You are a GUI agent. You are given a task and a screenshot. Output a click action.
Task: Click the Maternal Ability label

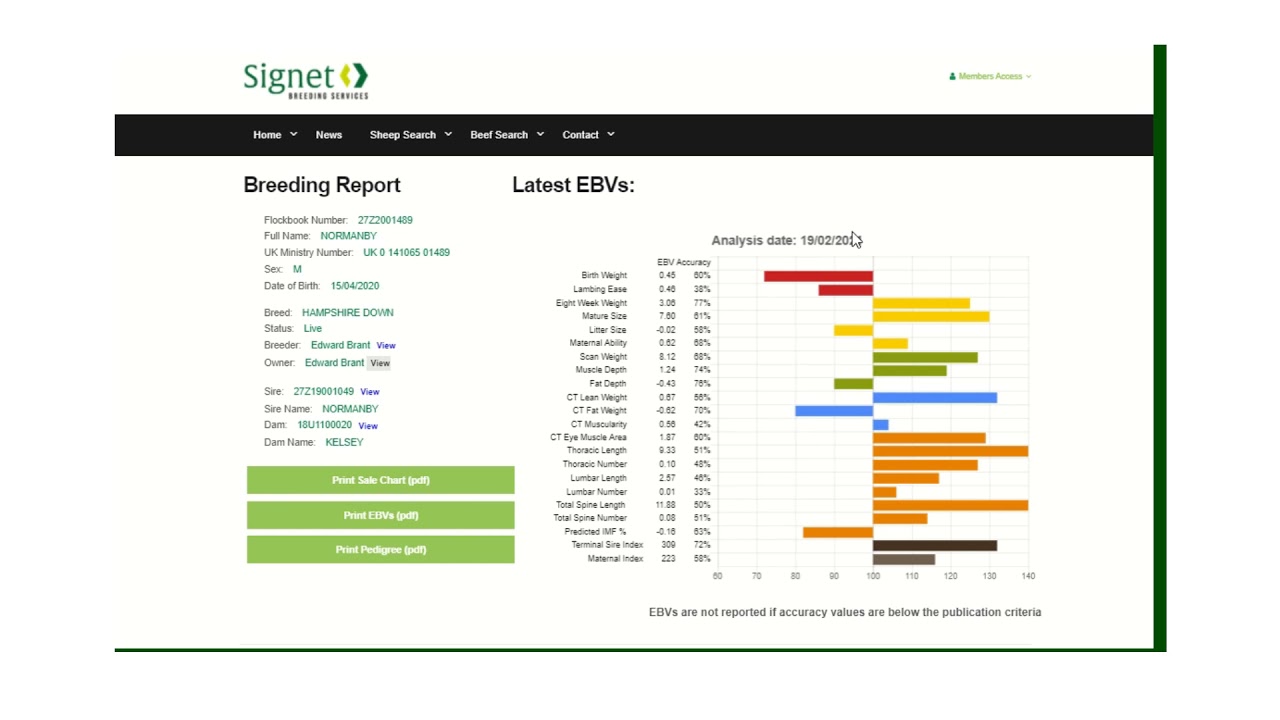click(598, 343)
